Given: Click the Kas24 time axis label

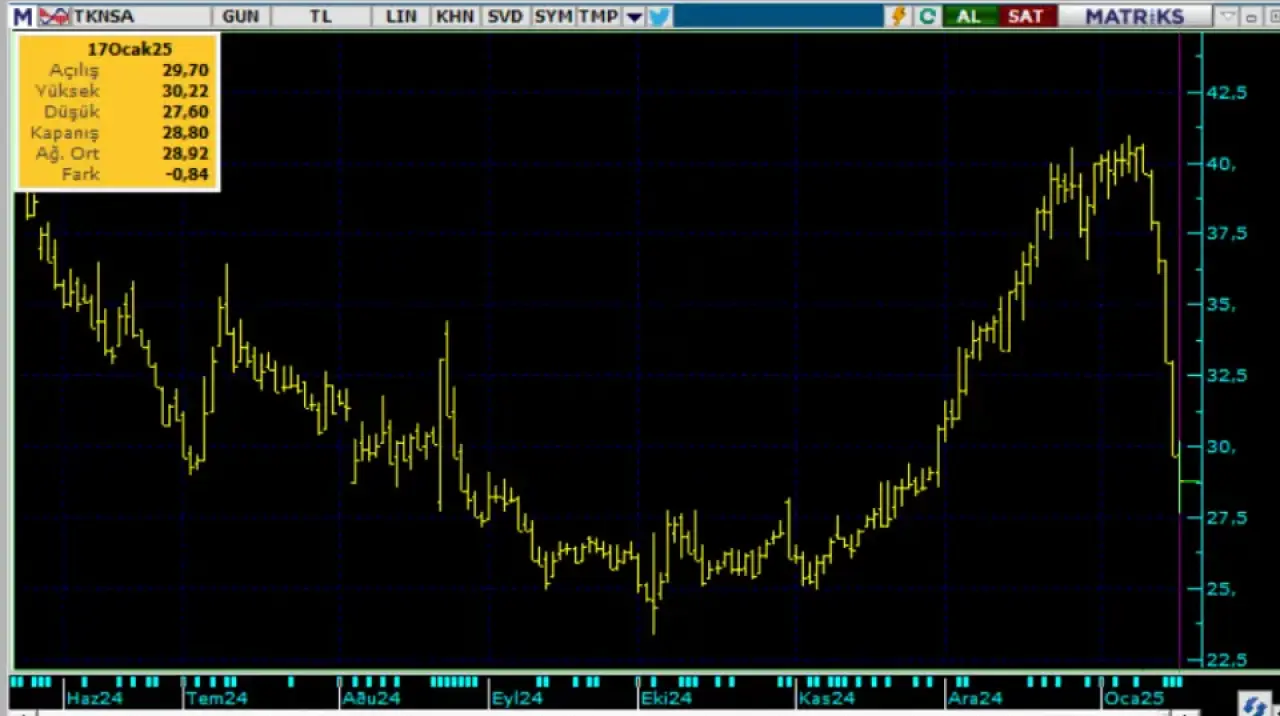Looking at the screenshot, I should 826,698.
